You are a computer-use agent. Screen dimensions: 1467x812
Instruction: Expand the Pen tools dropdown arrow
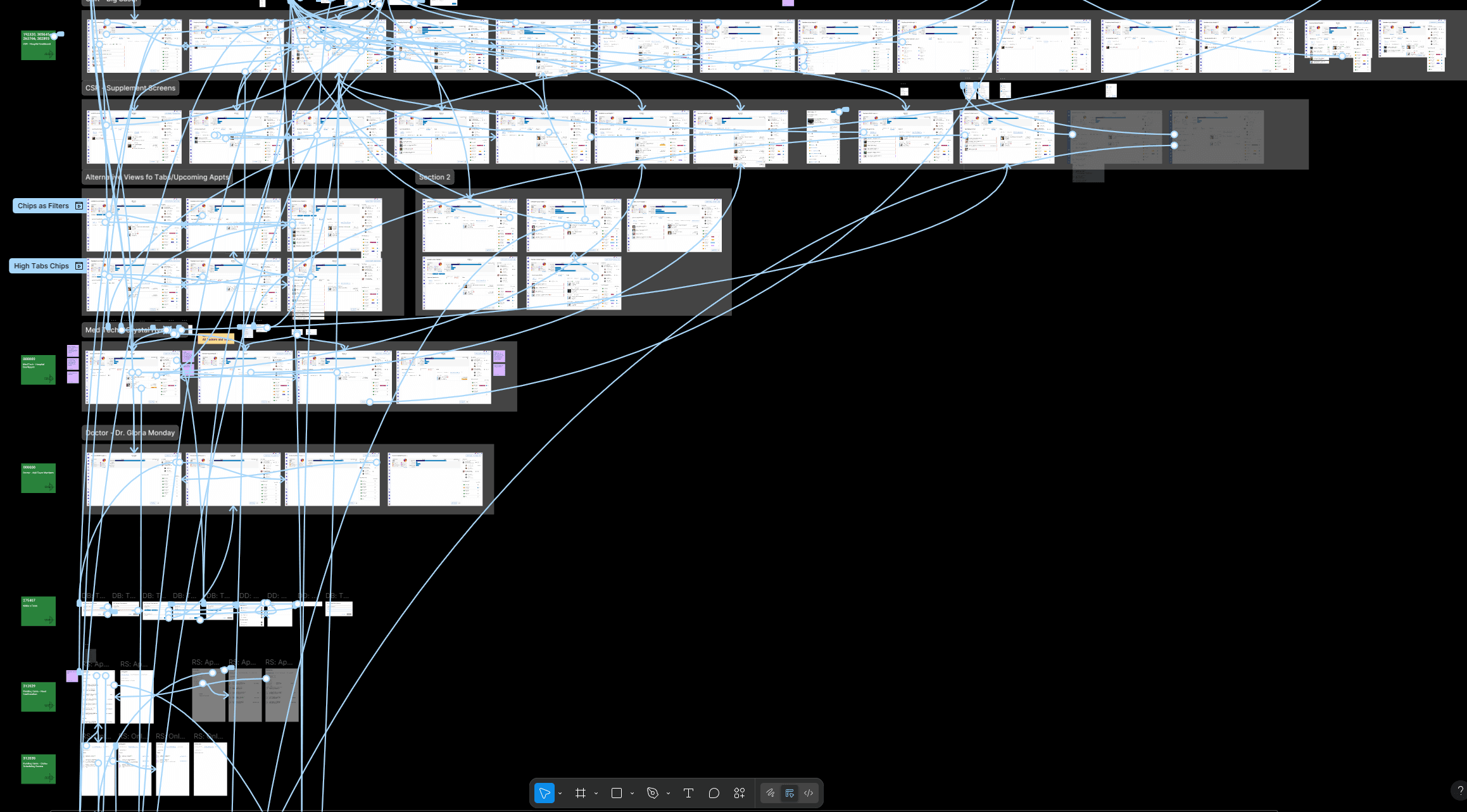coord(668,794)
